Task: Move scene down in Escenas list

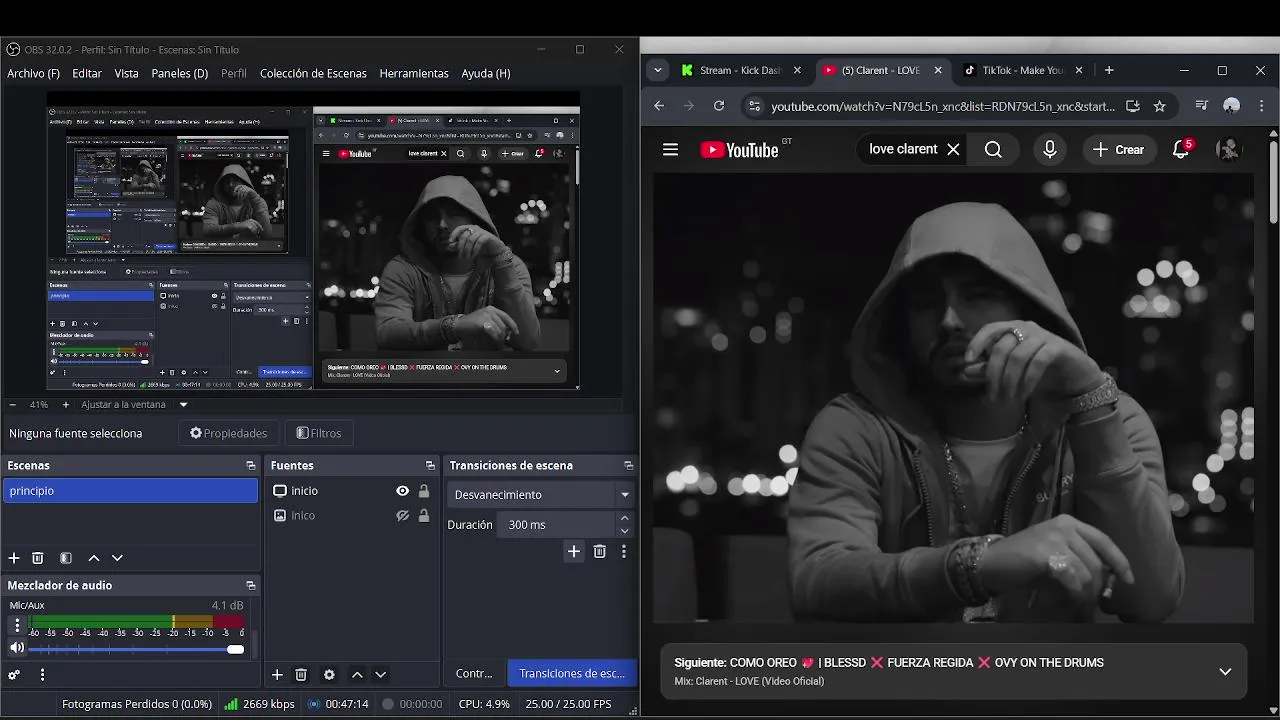Action: point(117,558)
